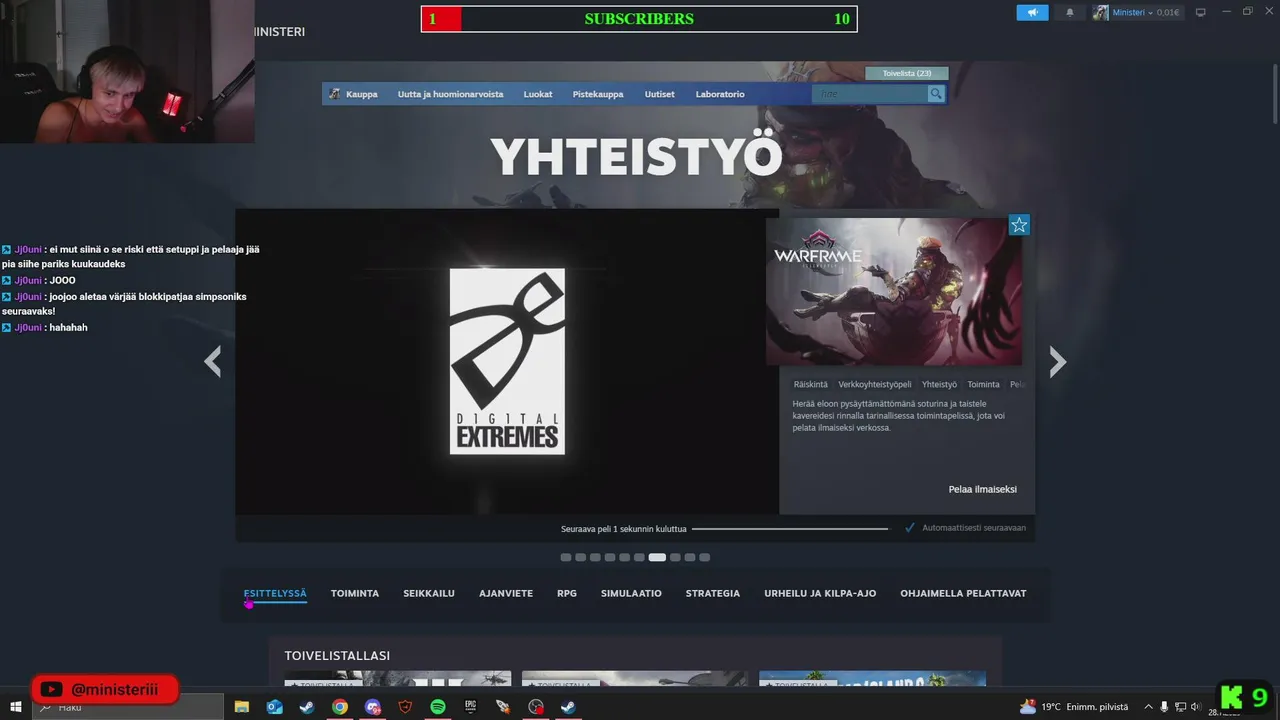Click Steam taskbar icon beside Outlook
The width and height of the screenshot is (1280, 720).
coord(306,707)
